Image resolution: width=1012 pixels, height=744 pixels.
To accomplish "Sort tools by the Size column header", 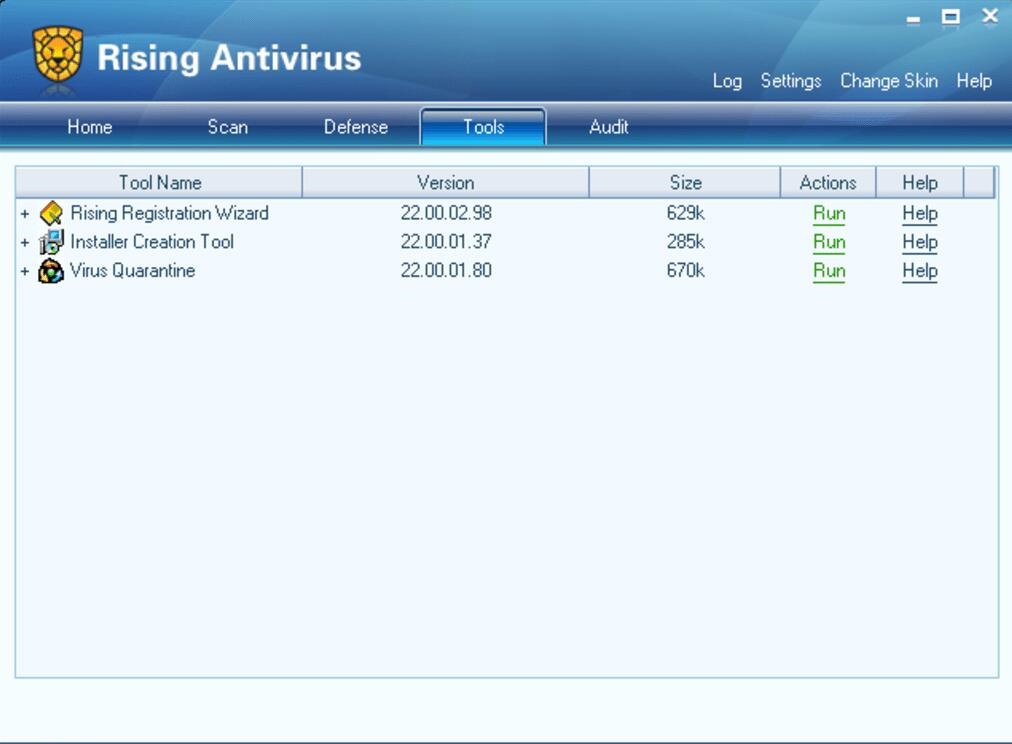I will (685, 183).
